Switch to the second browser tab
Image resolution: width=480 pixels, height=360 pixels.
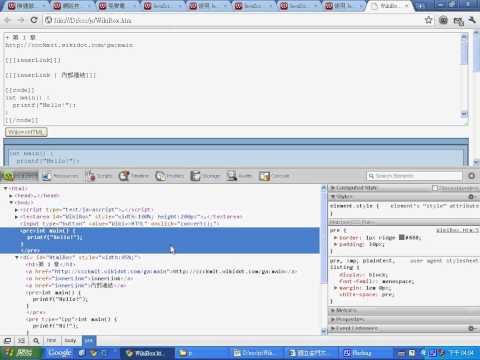pyautogui.click(x=72, y=6)
